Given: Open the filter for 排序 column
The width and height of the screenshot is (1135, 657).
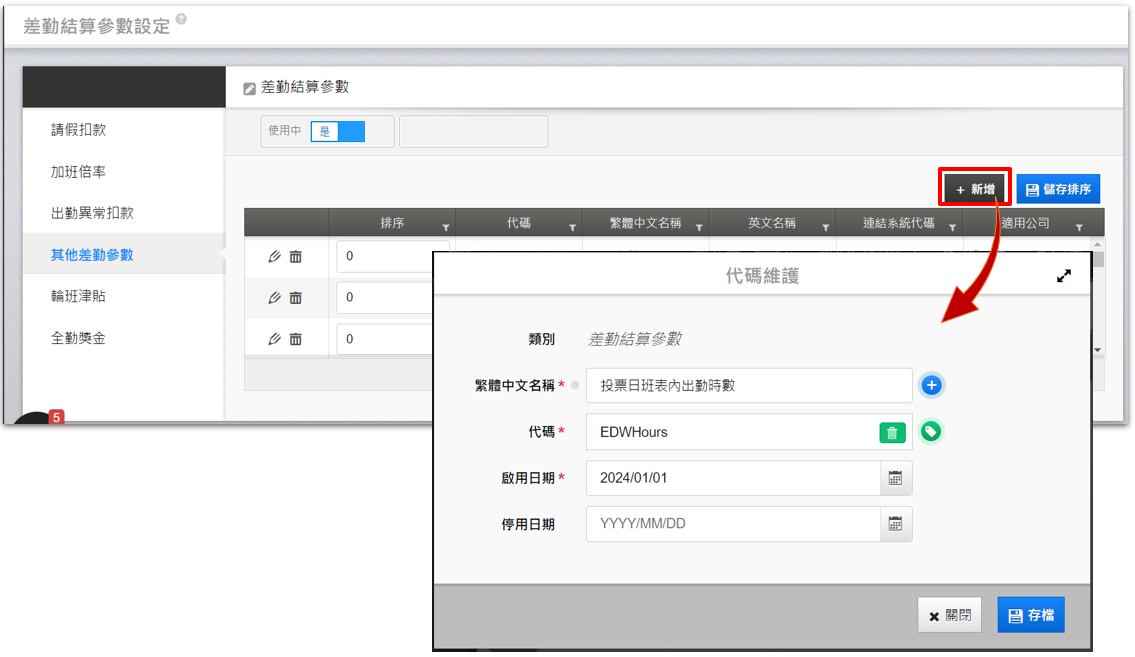Looking at the screenshot, I should point(445,228).
